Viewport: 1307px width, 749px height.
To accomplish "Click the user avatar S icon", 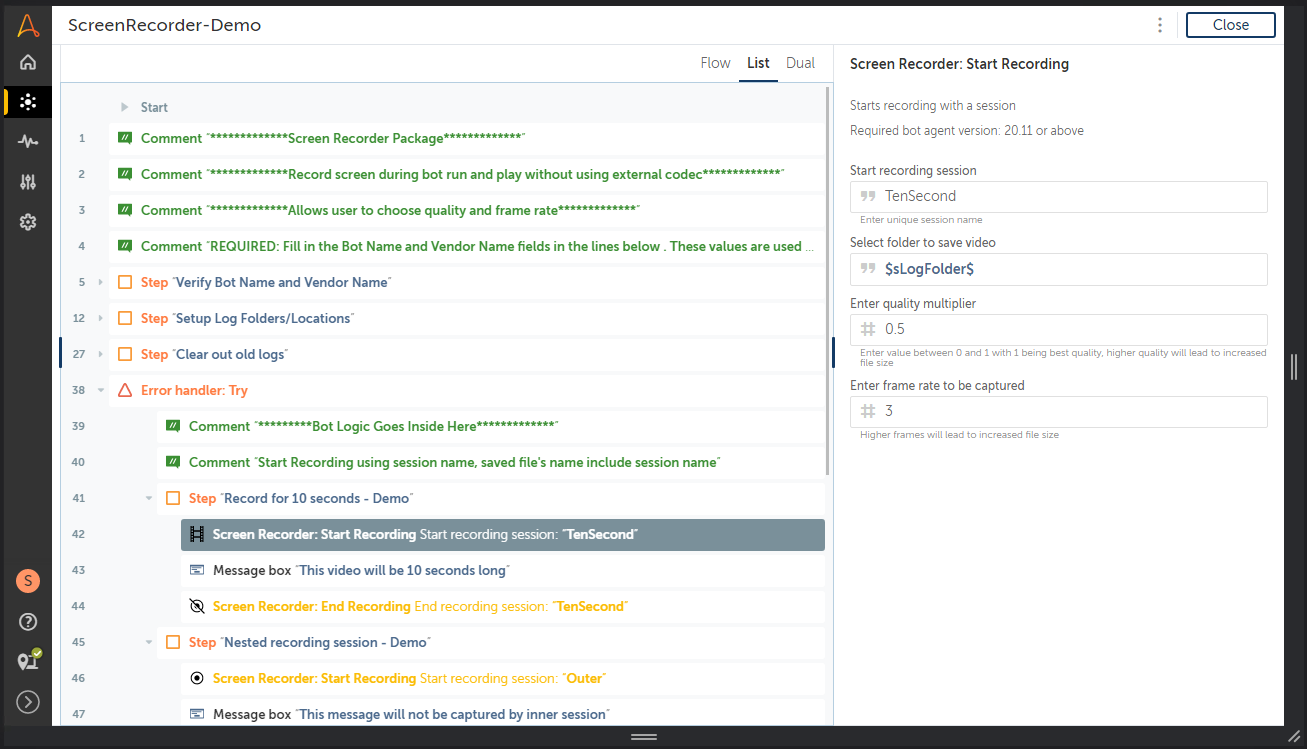I will [28, 581].
